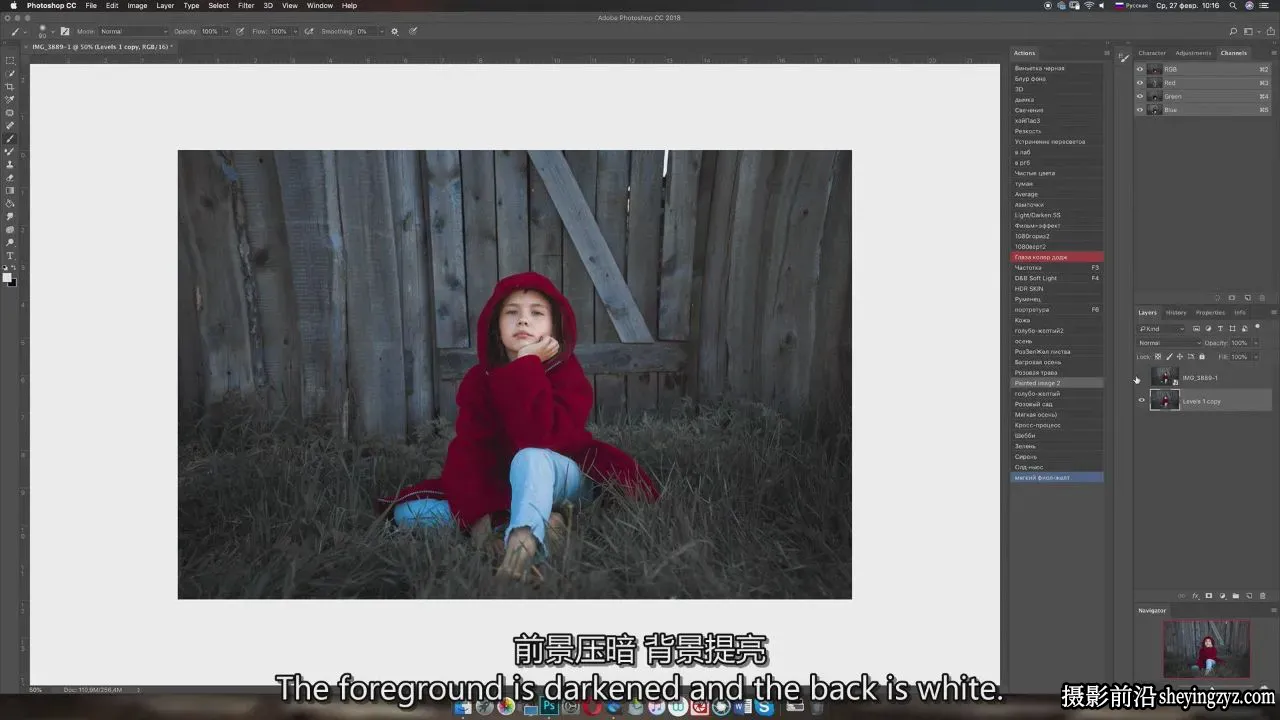The width and height of the screenshot is (1280, 720).
Task: Switch to the History tab
Action: [x=1176, y=312]
